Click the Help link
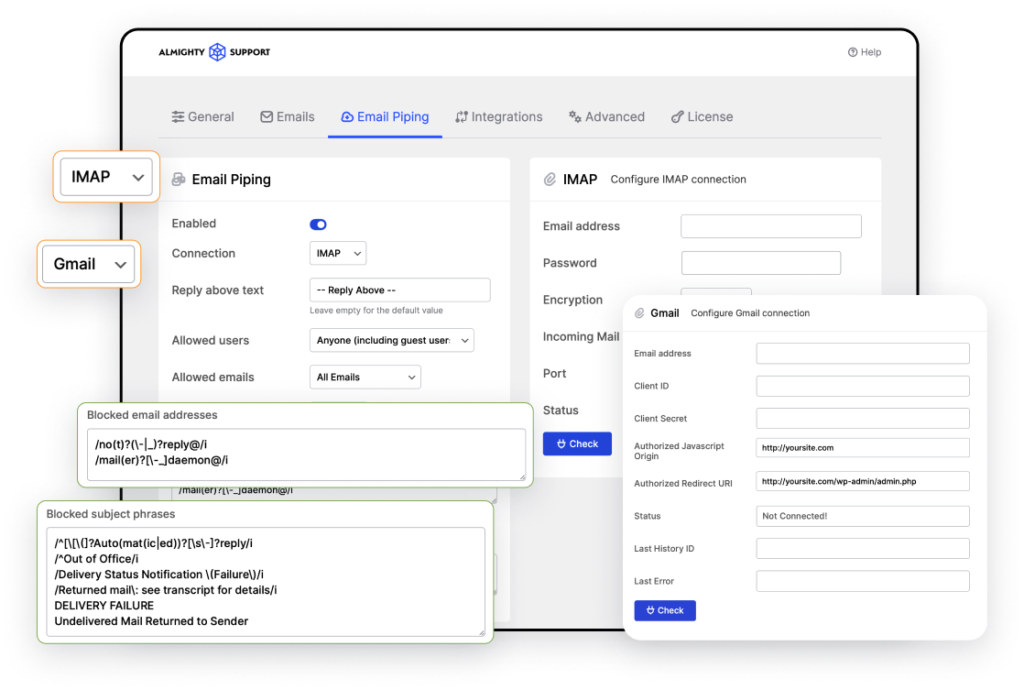Image resolution: width=1024 pixels, height=690 pixels. (865, 52)
